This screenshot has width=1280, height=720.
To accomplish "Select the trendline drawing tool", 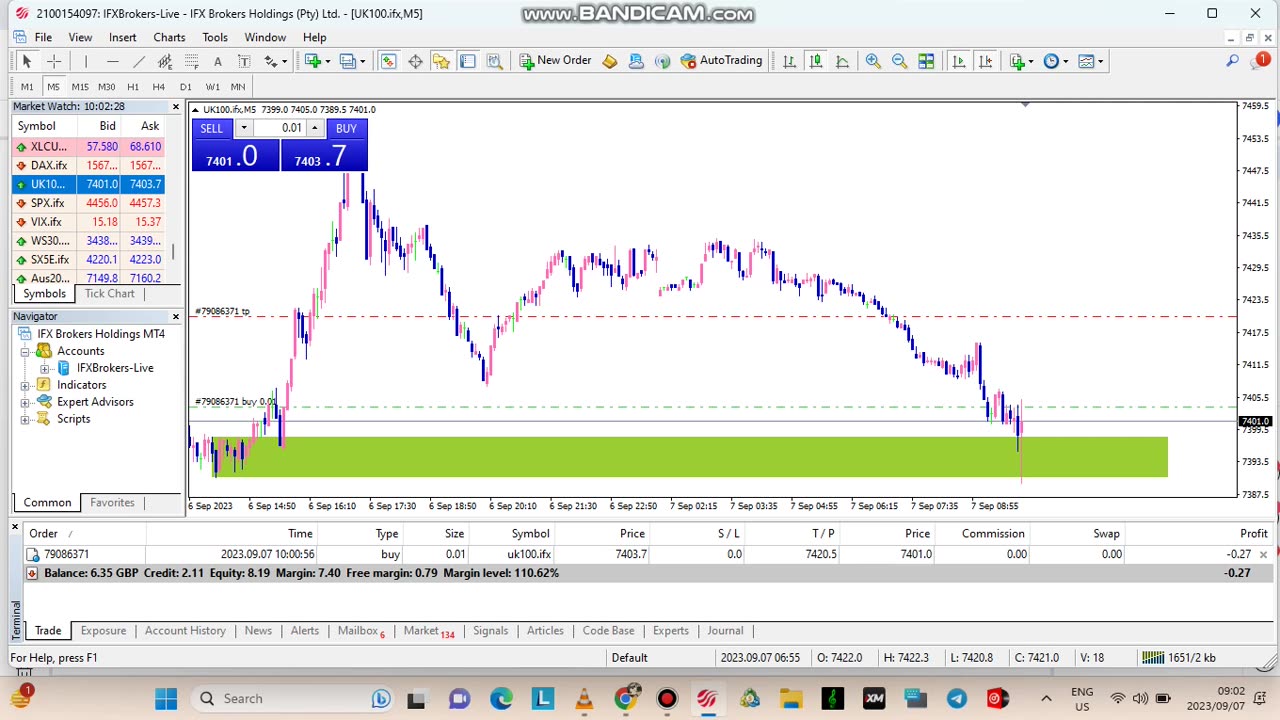I will tap(139, 61).
